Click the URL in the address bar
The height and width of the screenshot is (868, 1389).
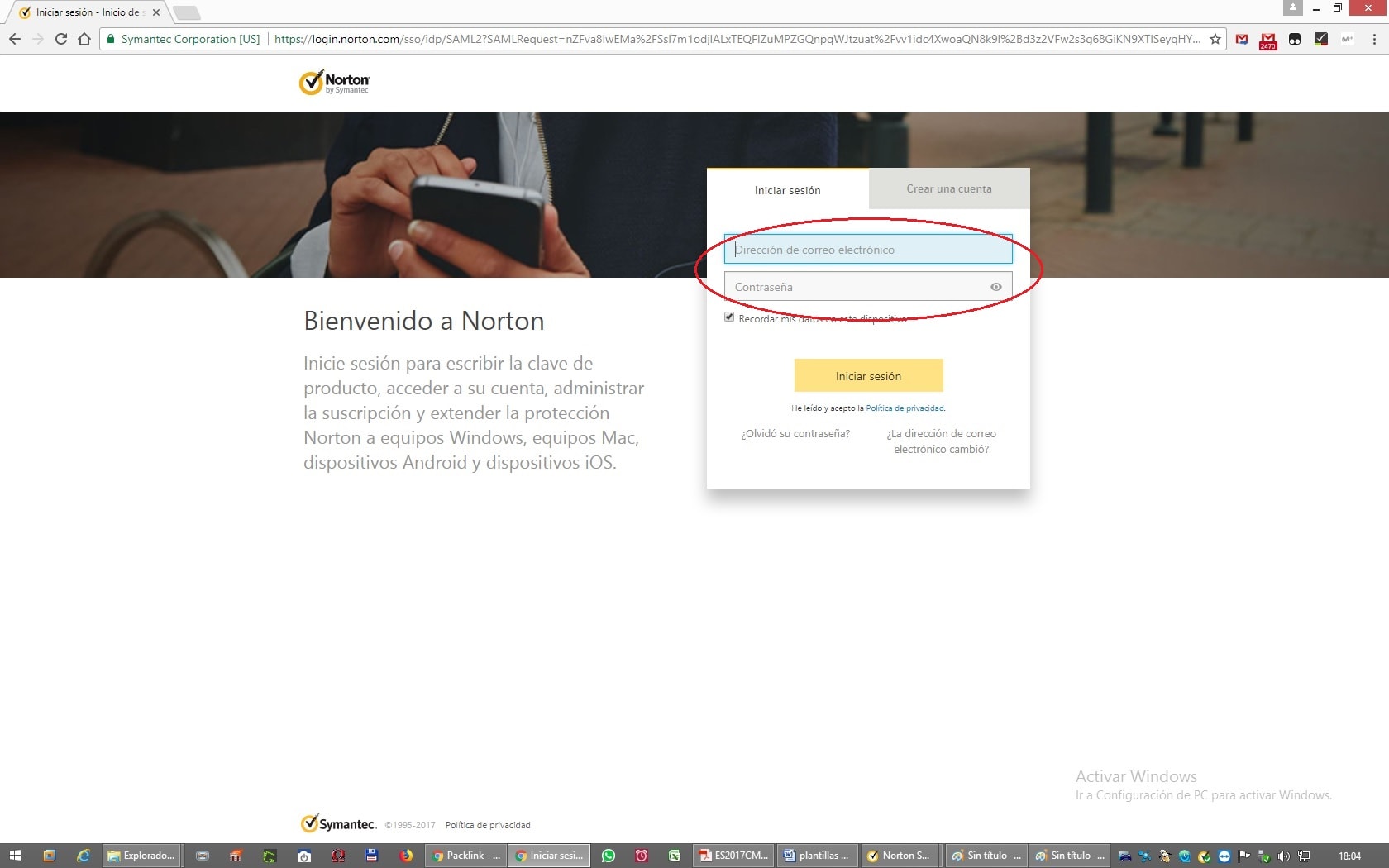click(737, 39)
